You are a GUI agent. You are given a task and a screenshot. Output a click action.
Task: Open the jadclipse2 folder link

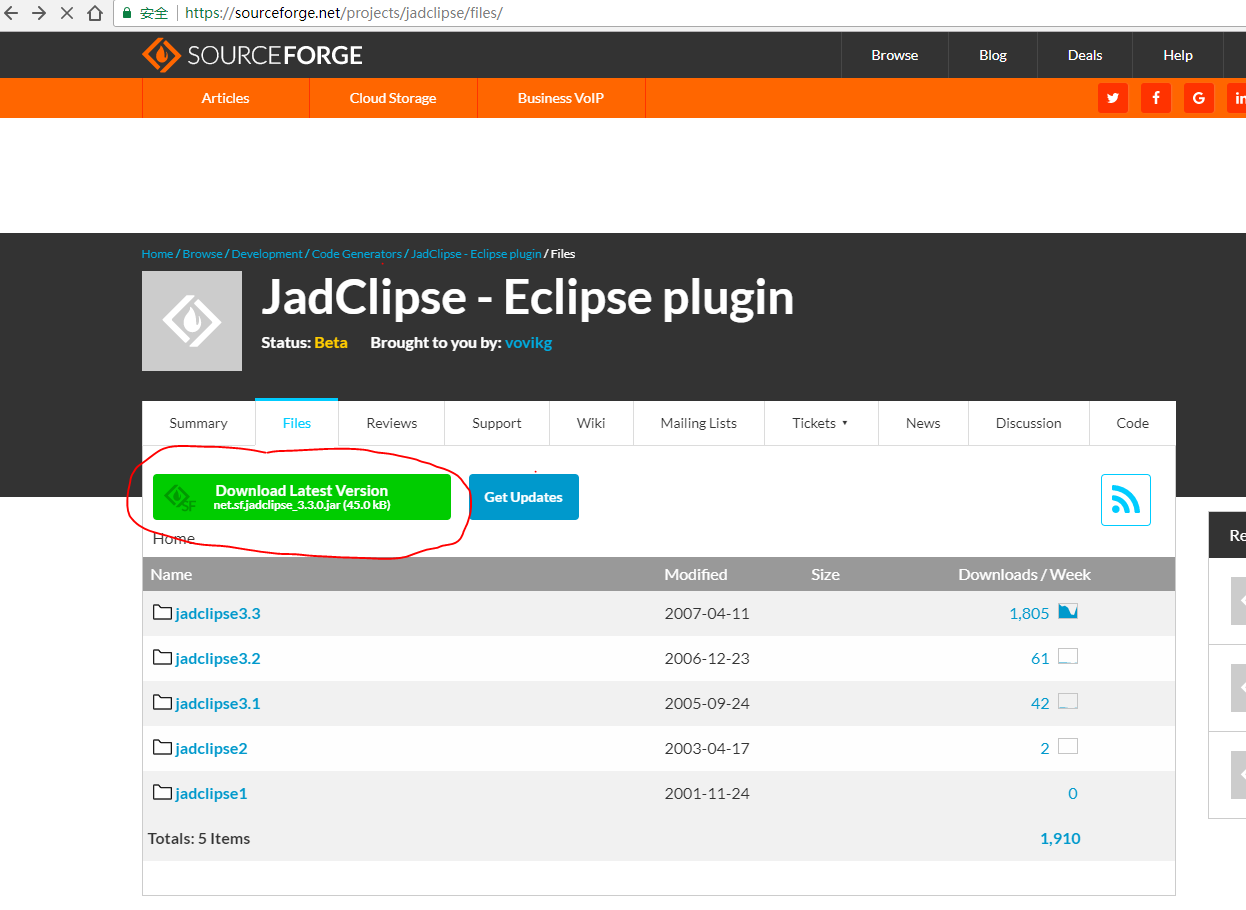click(x=211, y=748)
